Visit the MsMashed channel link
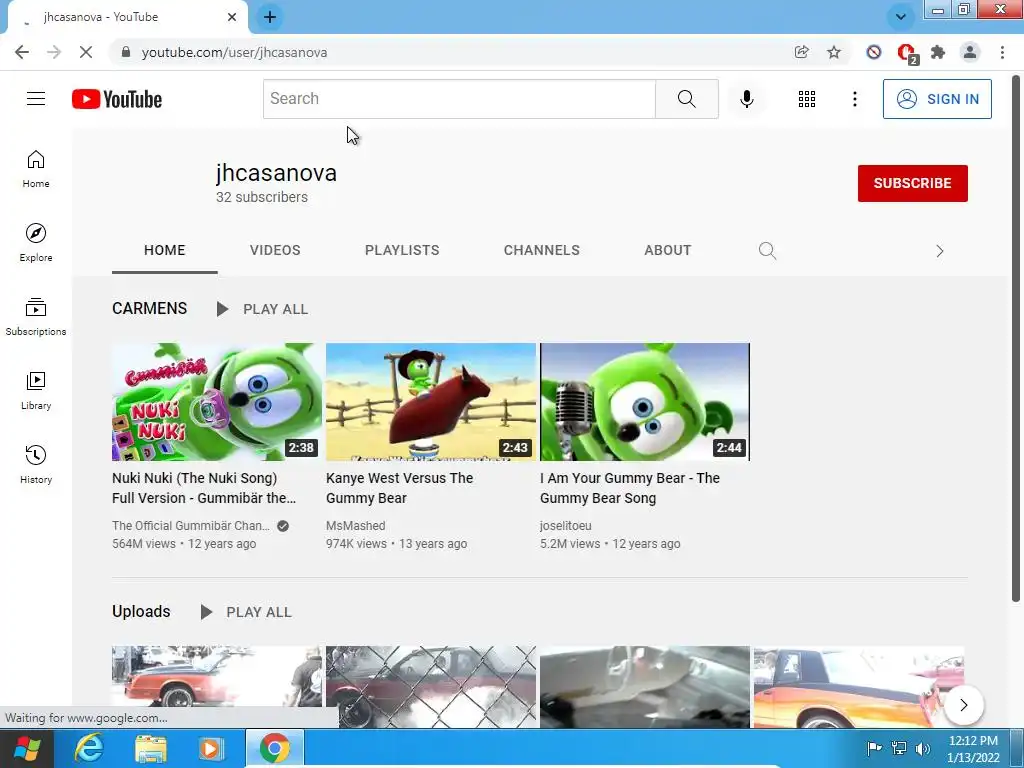This screenshot has height=768, width=1024. point(355,526)
